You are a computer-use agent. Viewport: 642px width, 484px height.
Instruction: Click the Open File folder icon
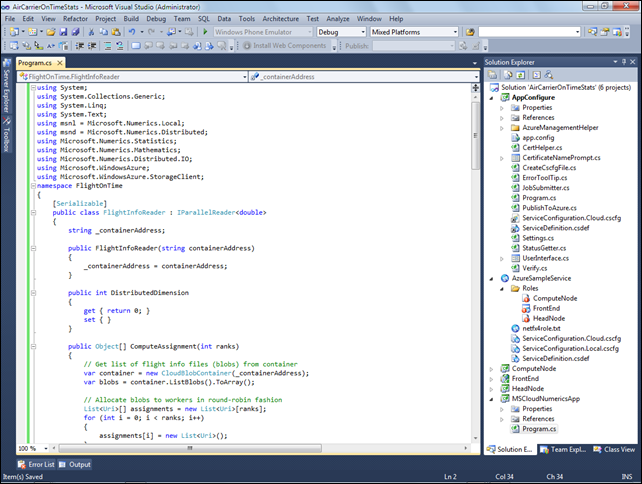coord(51,32)
